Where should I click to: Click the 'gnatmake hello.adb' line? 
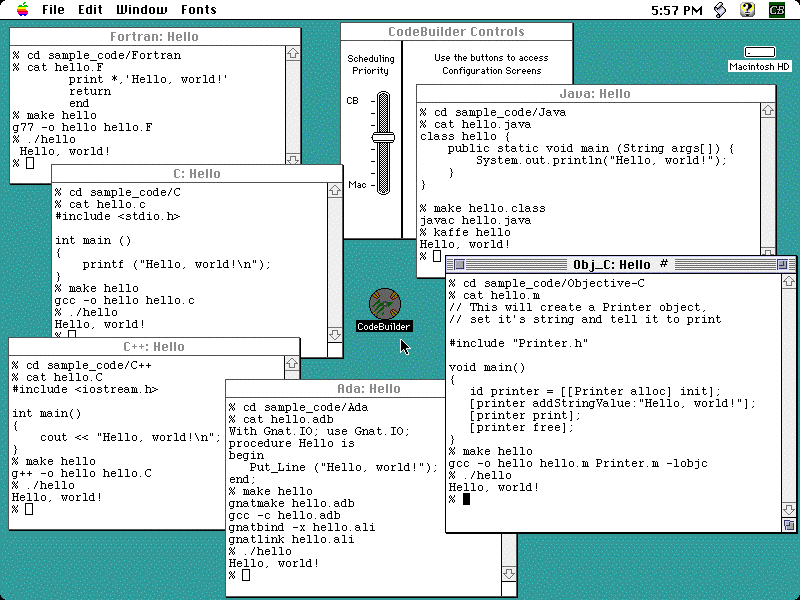291,504
